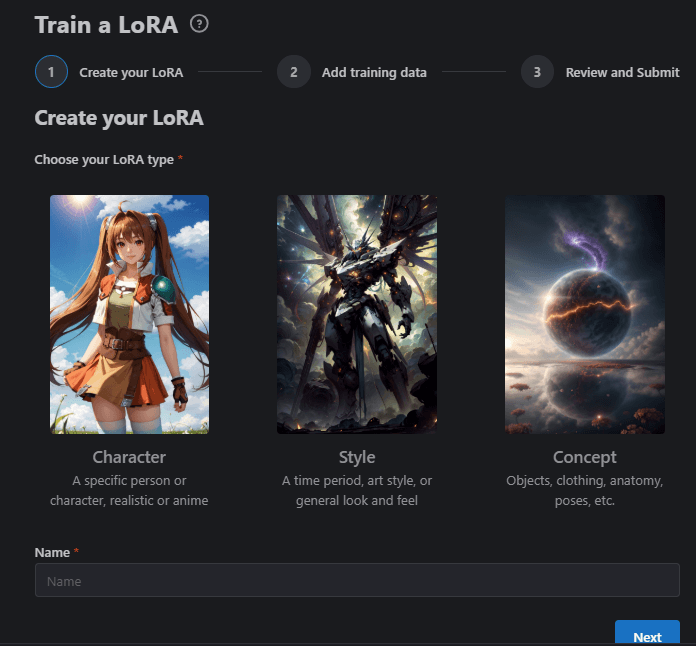Open the help icon beside Train a LoRA

tap(199, 24)
